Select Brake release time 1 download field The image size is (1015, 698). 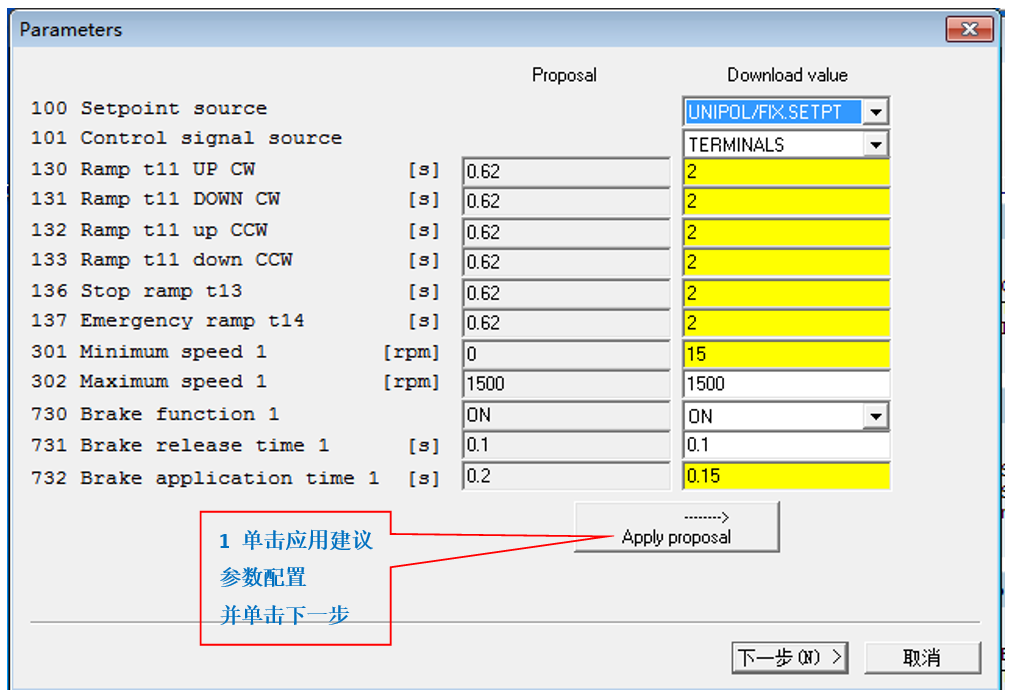click(x=786, y=446)
